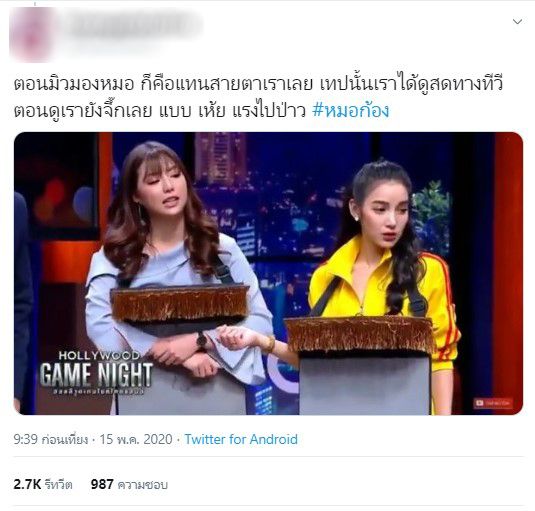Open the tweet's embedded photo
Image resolution: width=535 pixels, height=511 pixels.
pos(268,273)
